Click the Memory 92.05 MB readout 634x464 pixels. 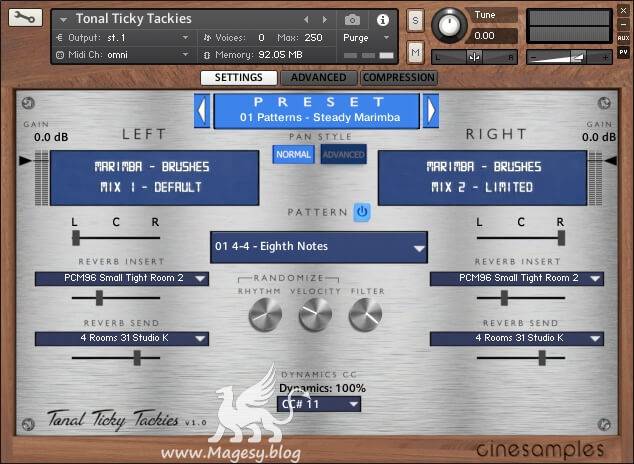[x=280, y=55]
